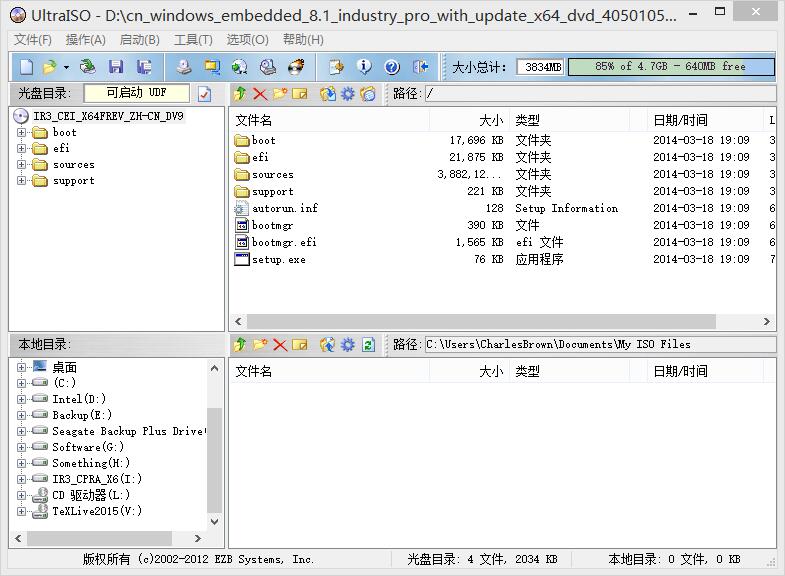Image resolution: width=785 pixels, height=576 pixels.
Task: Click the exit door icon in toolbar
Action: click(x=420, y=67)
